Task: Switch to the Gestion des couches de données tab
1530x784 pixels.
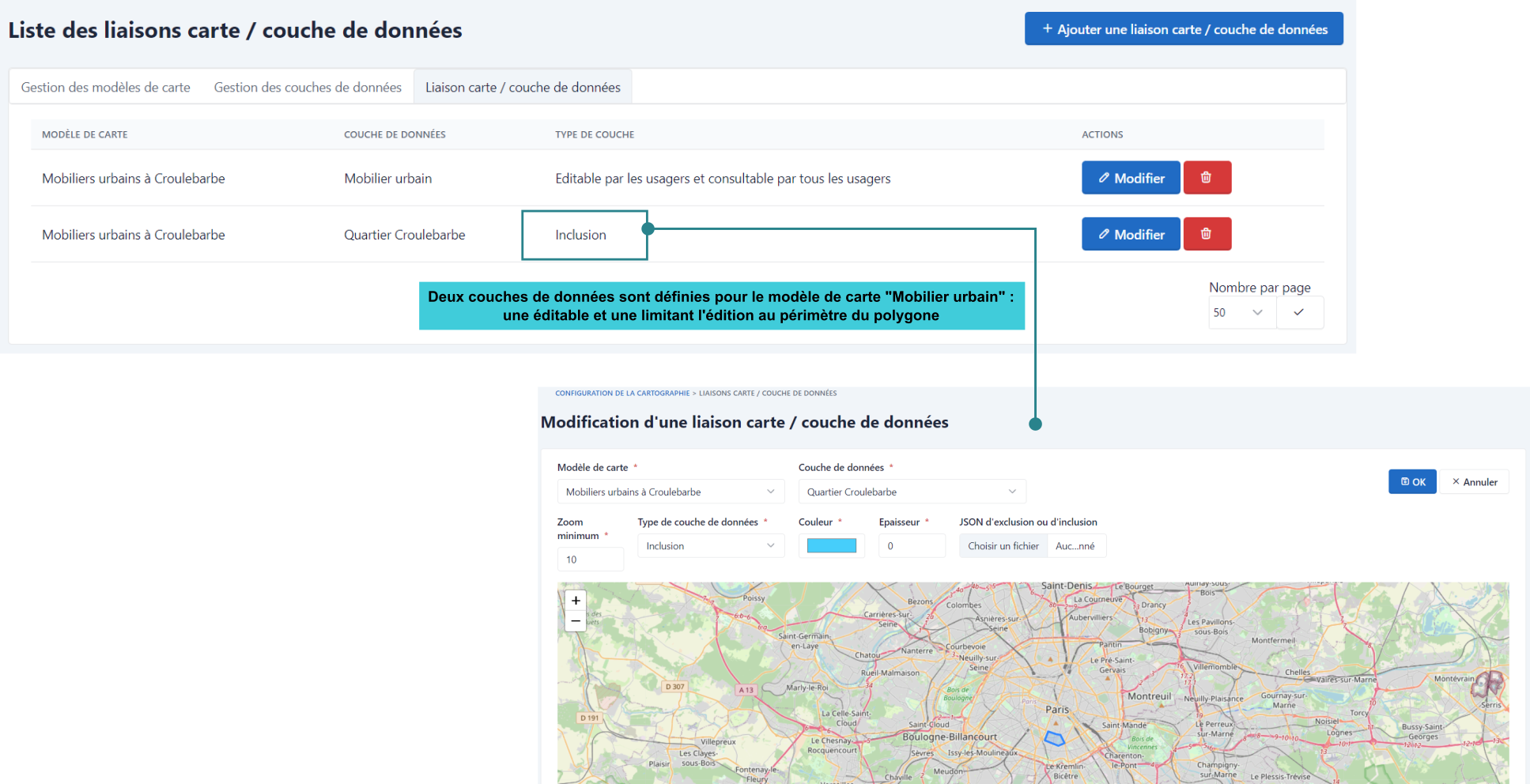Action: (x=307, y=87)
